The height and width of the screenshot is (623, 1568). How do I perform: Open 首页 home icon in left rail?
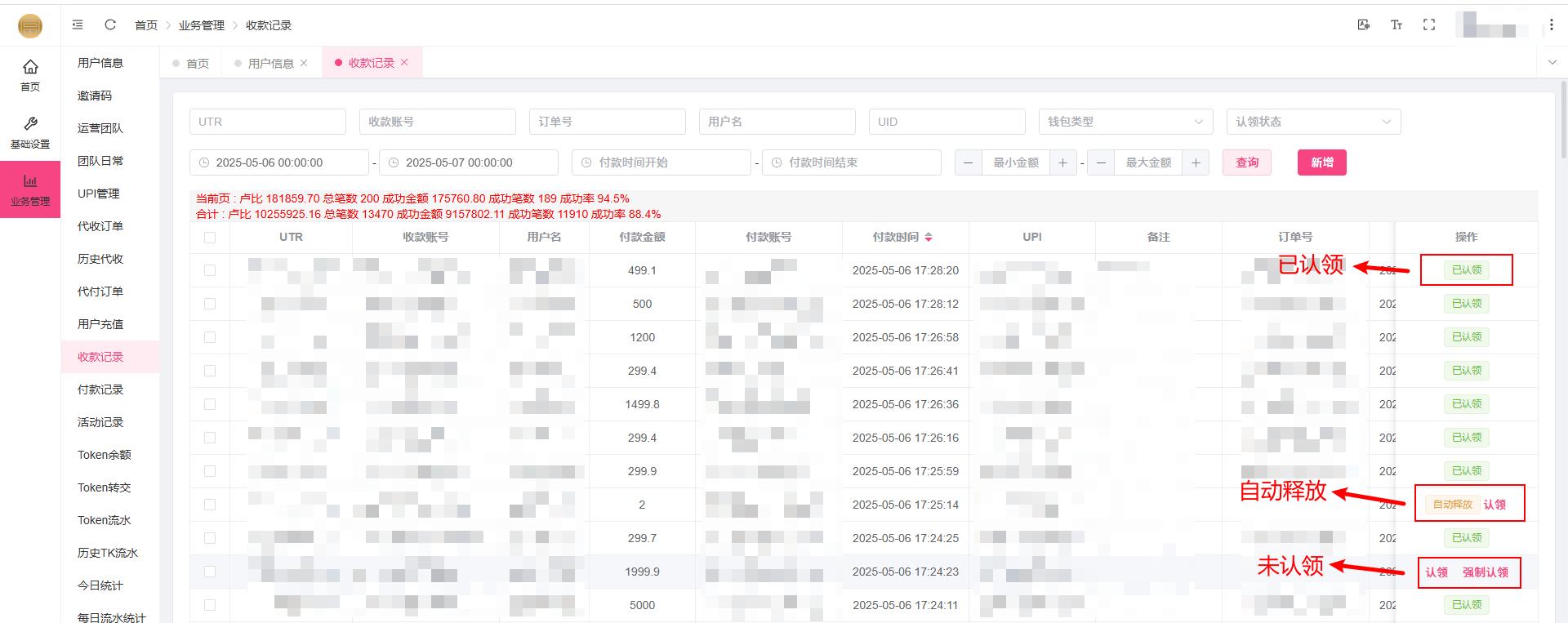[30, 73]
